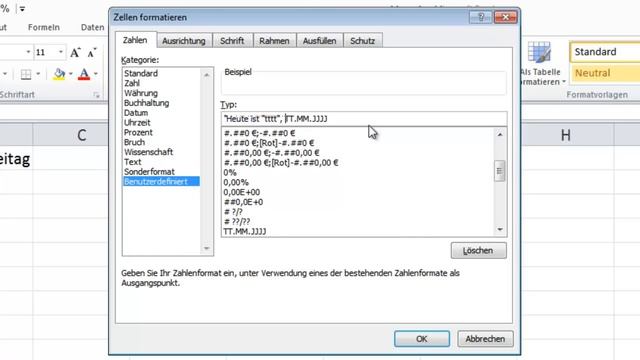The width and height of the screenshot is (640, 360).
Task: Click the Löschen button
Action: [x=478, y=250]
